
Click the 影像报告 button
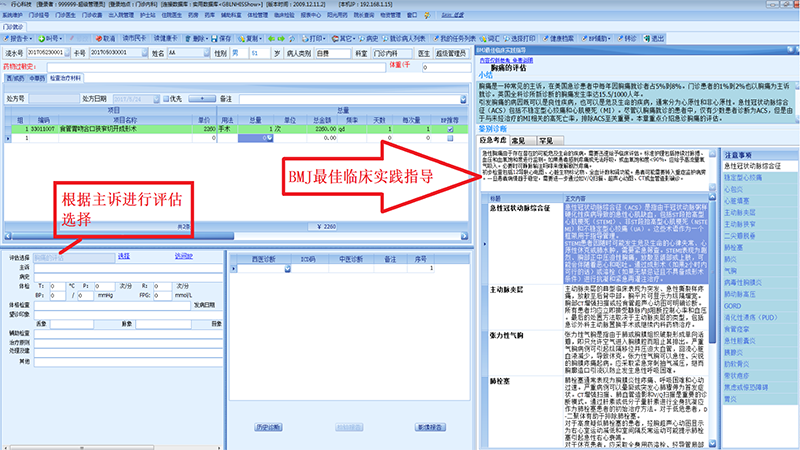pyautogui.click(x=430, y=427)
